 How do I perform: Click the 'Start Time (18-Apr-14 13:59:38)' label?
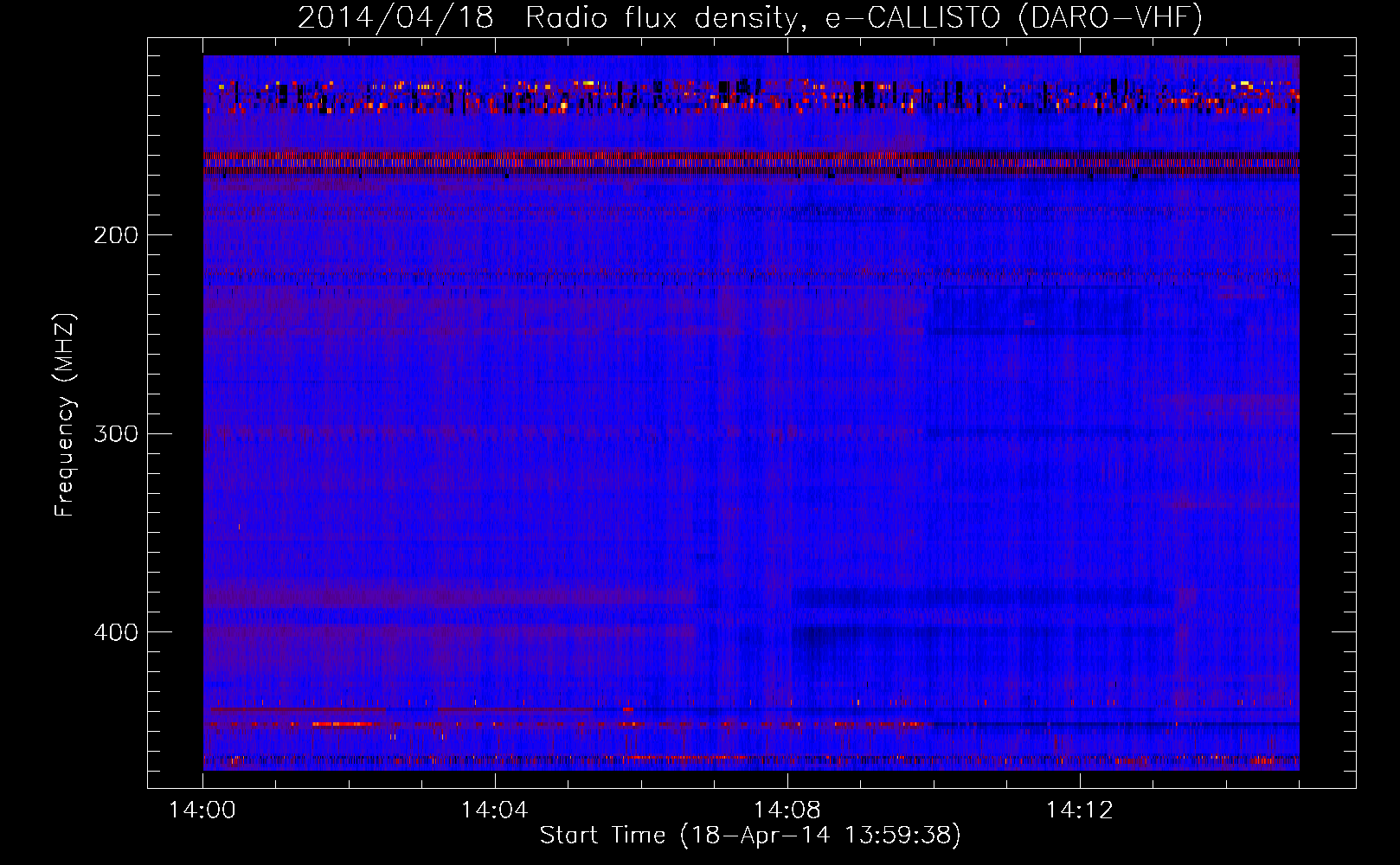[x=750, y=836]
